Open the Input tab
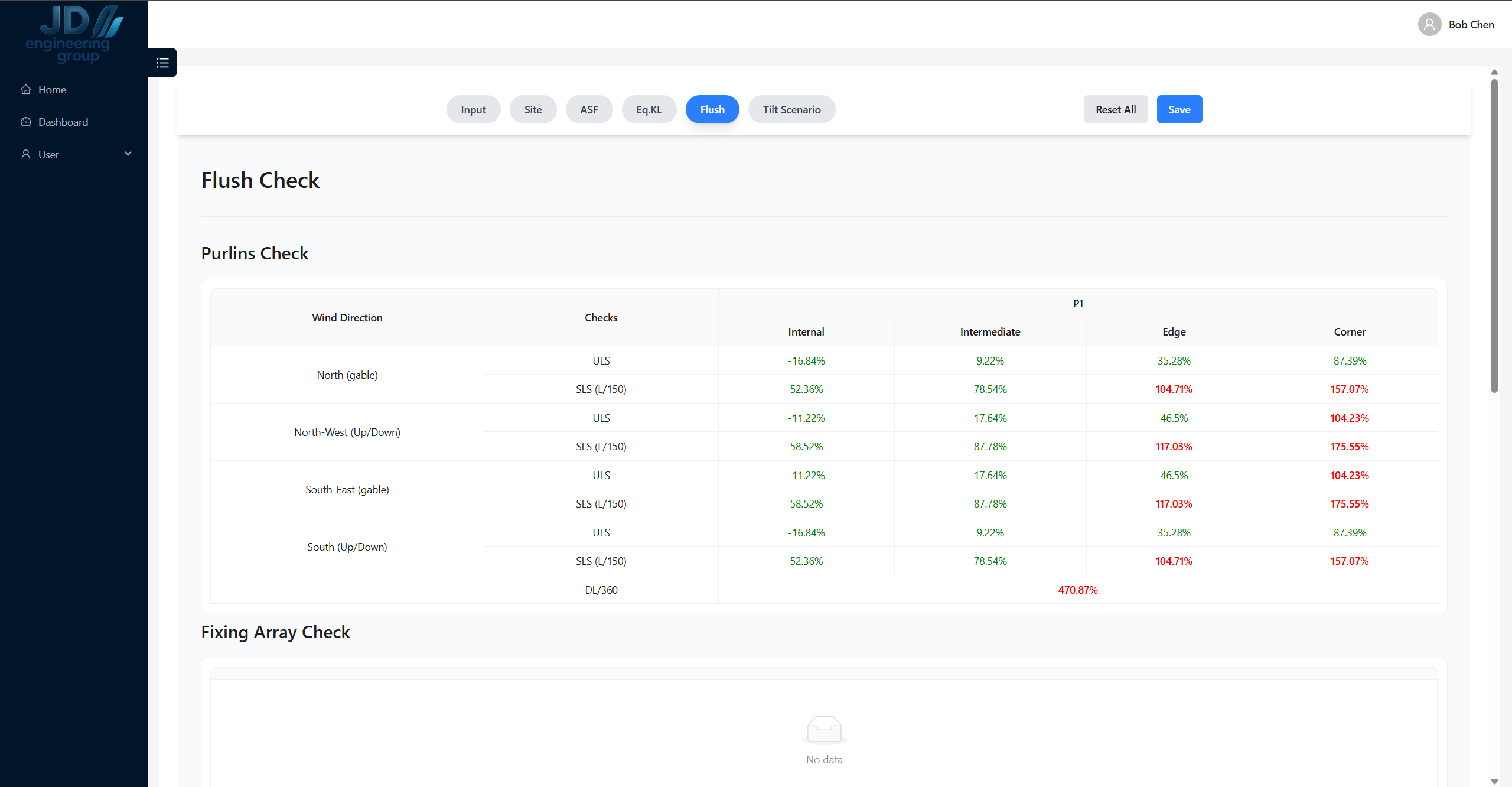 pos(474,109)
